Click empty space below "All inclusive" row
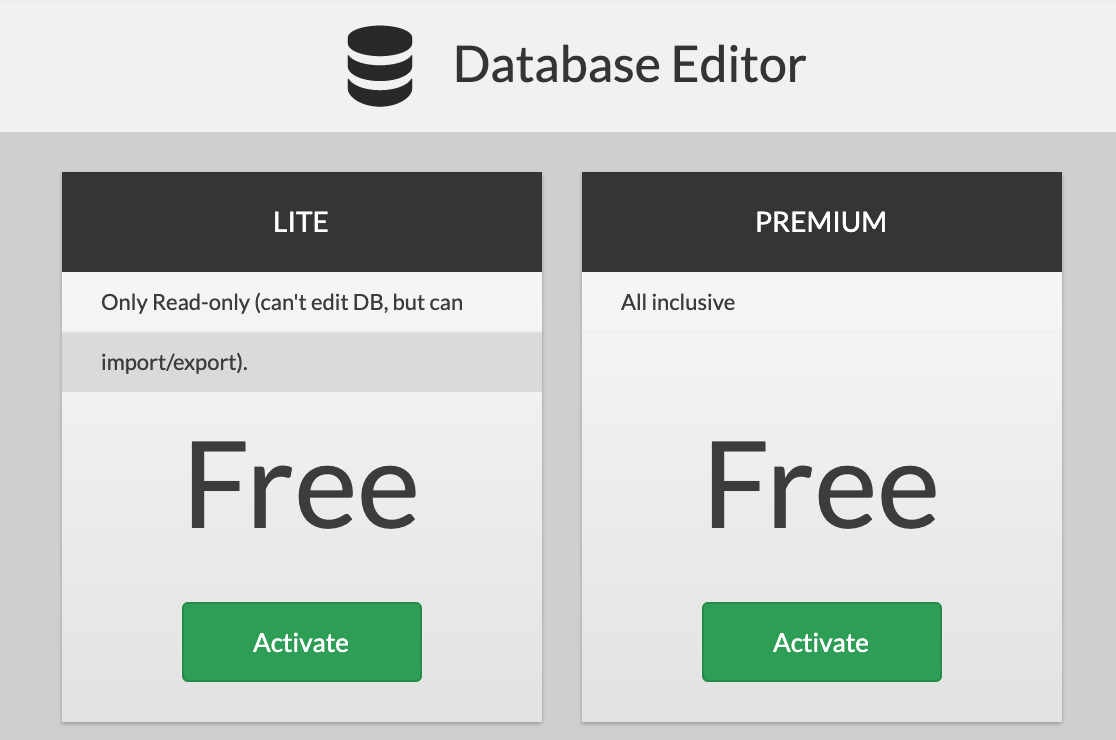Screen dimensions: 1116x740 (x=821, y=372)
